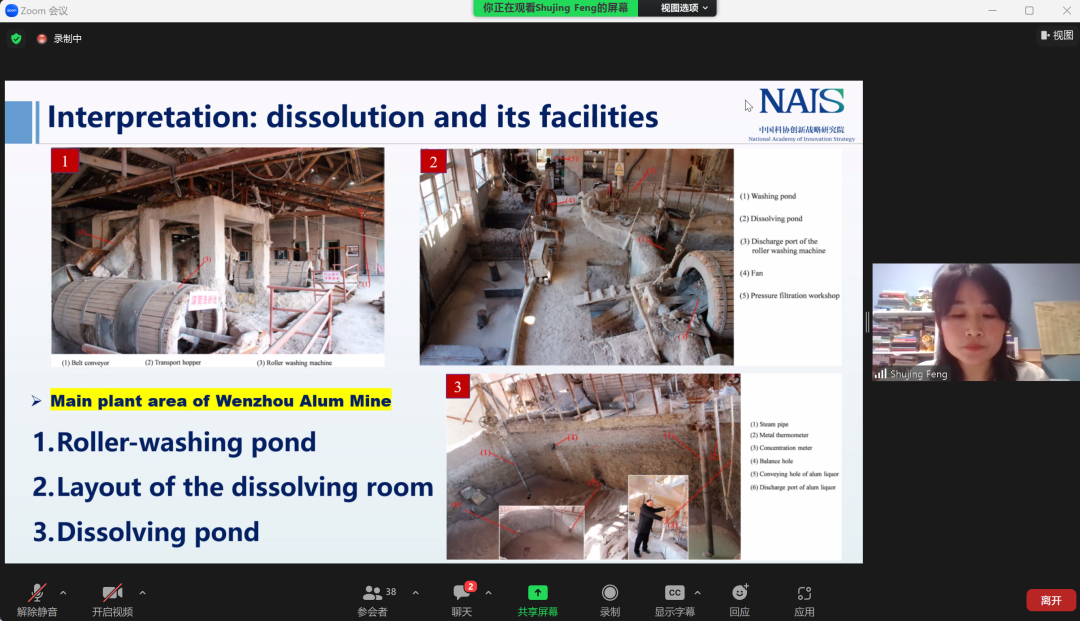Click the NAIS logo on the slide
The height and width of the screenshot is (621, 1080).
tap(802, 101)
